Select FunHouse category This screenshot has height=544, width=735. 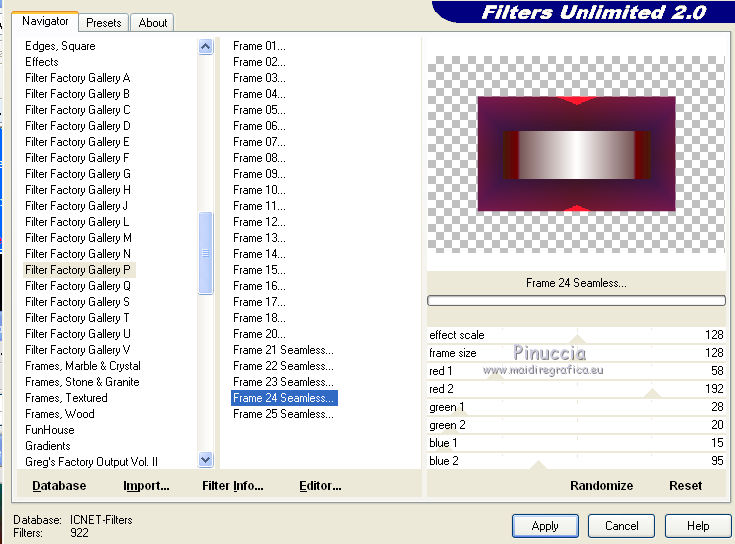pyautogui.click(x=50, y=430)
